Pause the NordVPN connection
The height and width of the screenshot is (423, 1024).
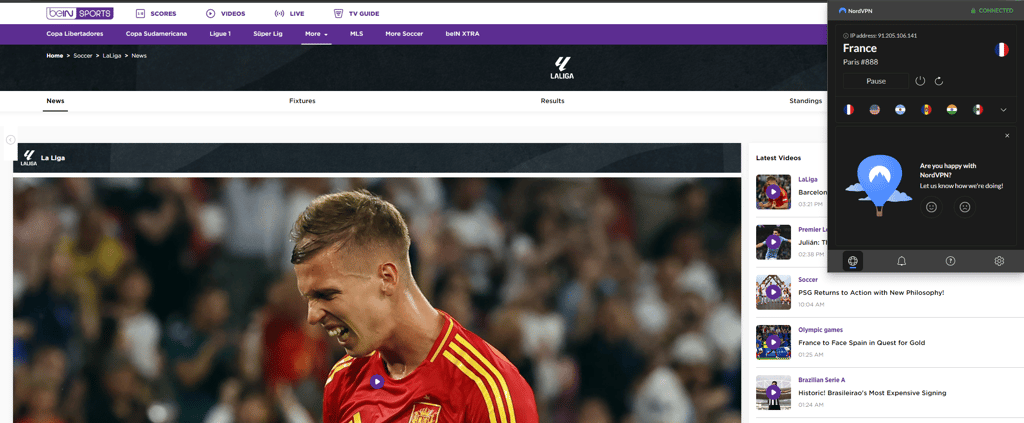pos(876,81)
